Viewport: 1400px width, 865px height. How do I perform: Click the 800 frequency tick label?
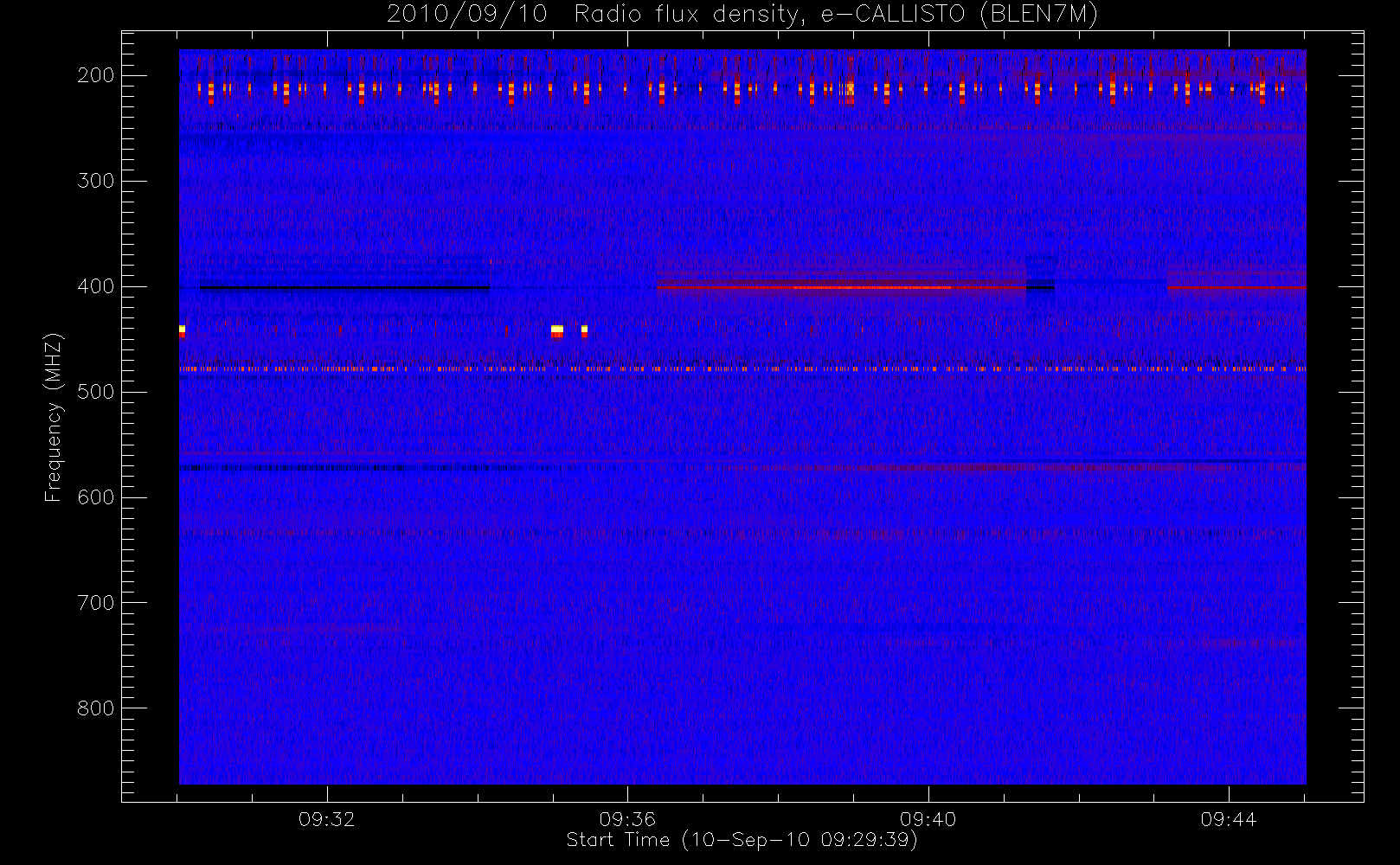tap(96, 708)
